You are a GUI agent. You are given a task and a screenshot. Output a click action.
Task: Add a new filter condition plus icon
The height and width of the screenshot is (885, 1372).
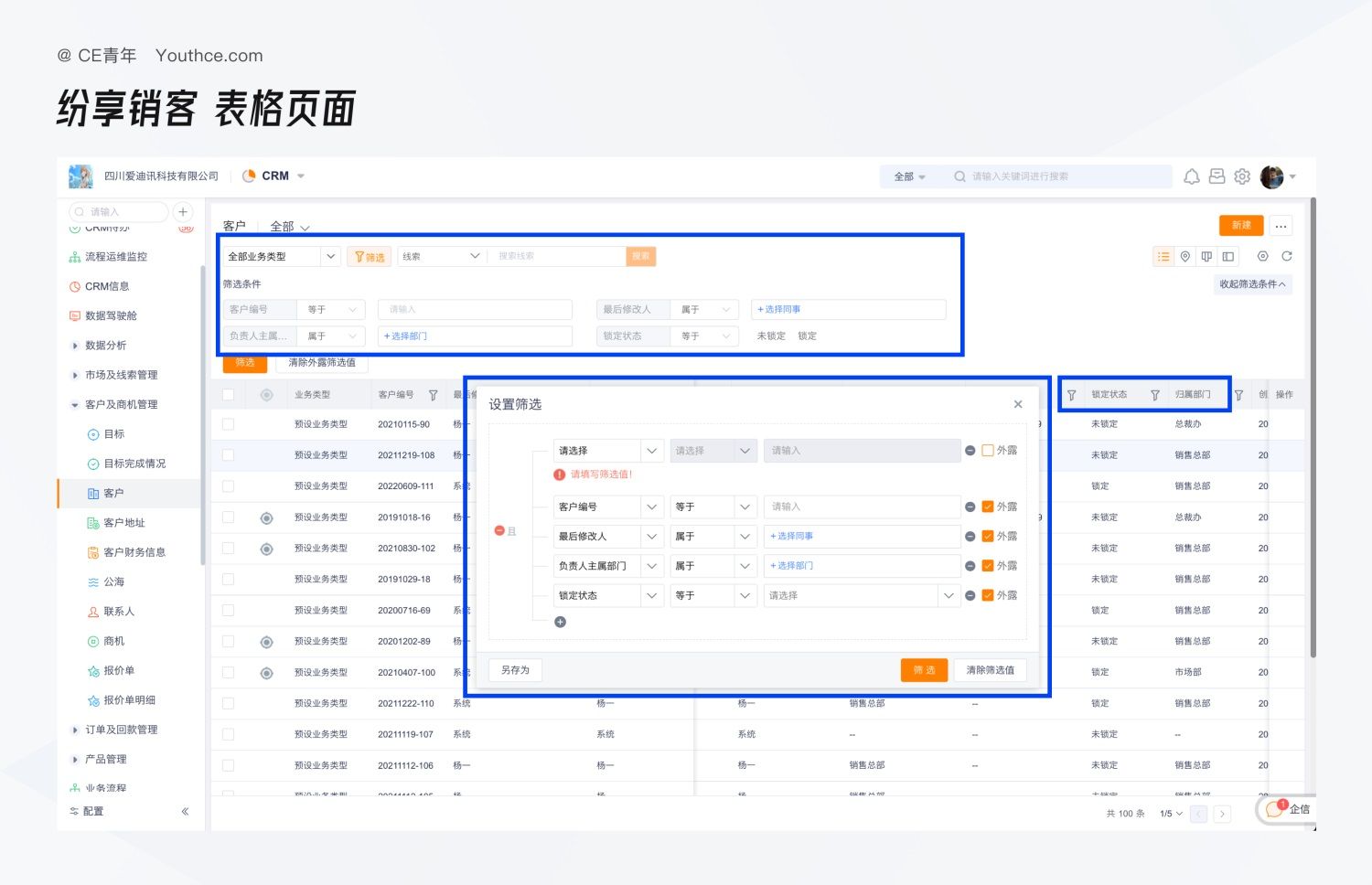click(561, 622)
